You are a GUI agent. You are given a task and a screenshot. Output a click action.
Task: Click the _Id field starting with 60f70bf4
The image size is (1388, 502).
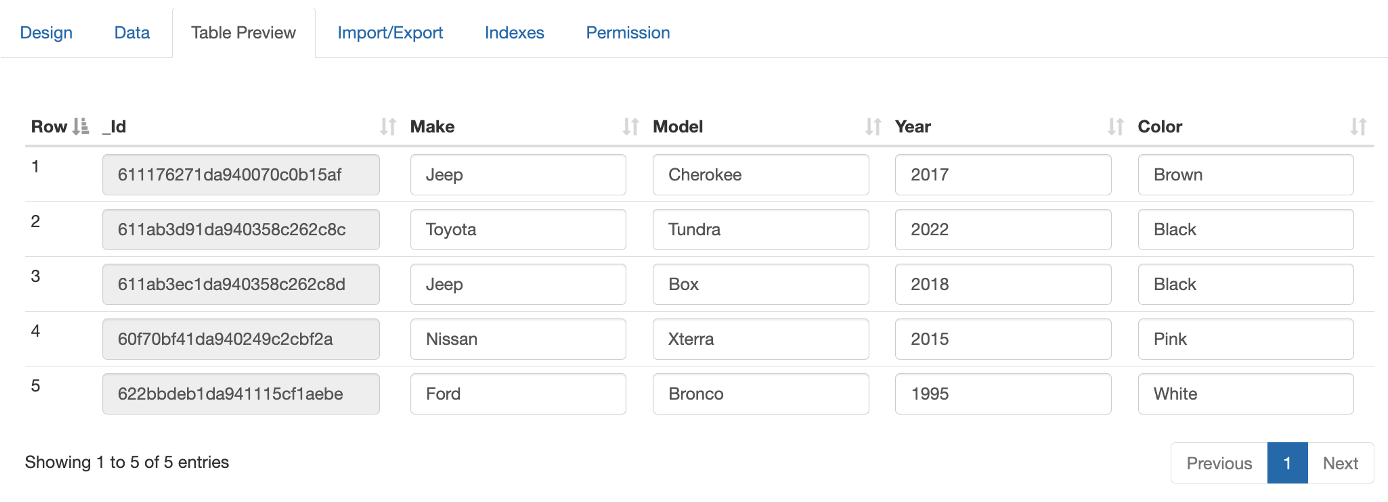[x=241, y=340]
